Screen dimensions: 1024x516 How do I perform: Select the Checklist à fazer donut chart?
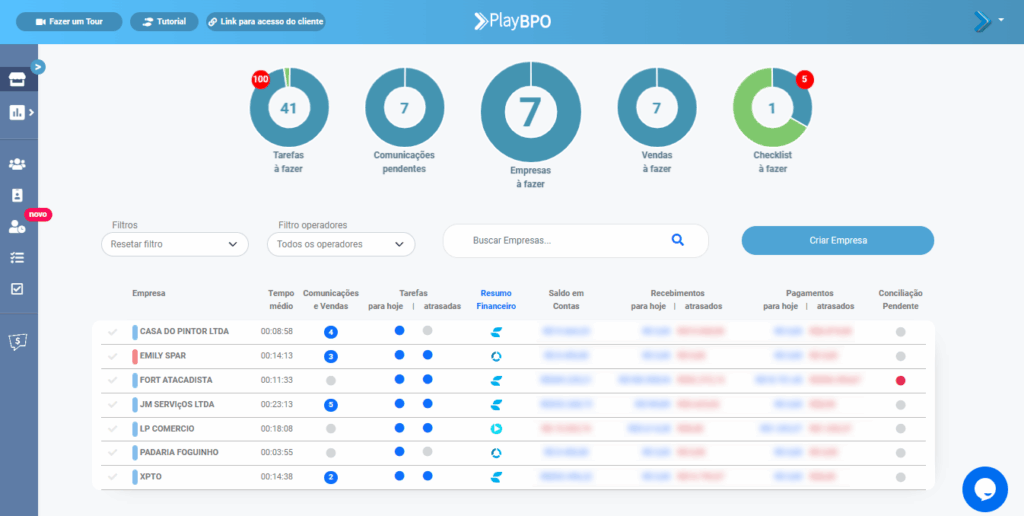(x=772, y=108)
